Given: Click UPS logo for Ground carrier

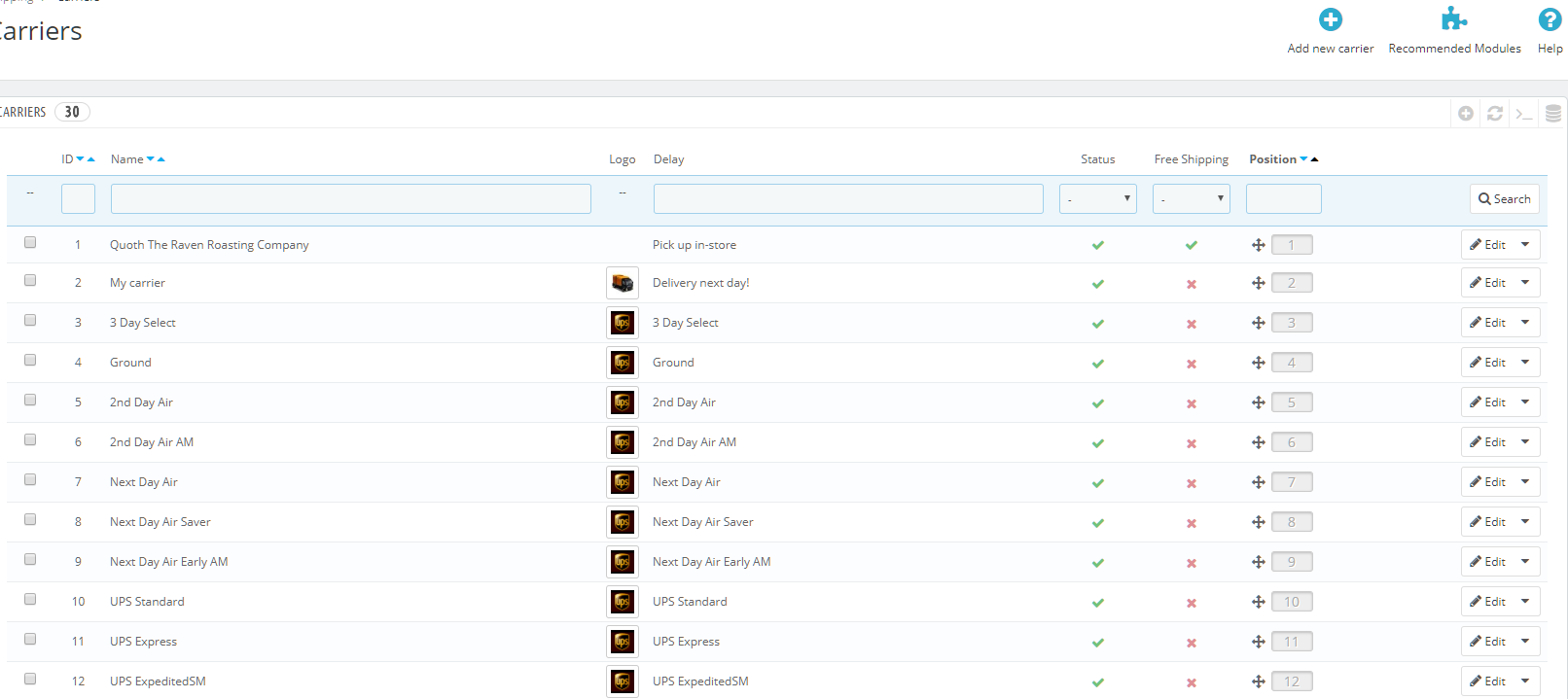Looking at the screenshot, I should 623,363.
